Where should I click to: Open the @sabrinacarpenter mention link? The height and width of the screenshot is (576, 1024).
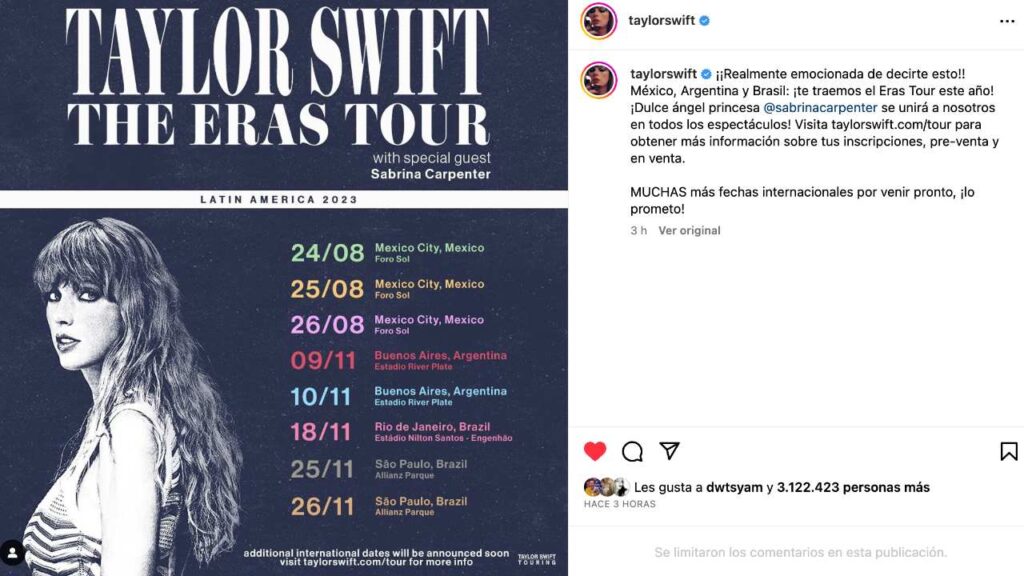(820, 108)
